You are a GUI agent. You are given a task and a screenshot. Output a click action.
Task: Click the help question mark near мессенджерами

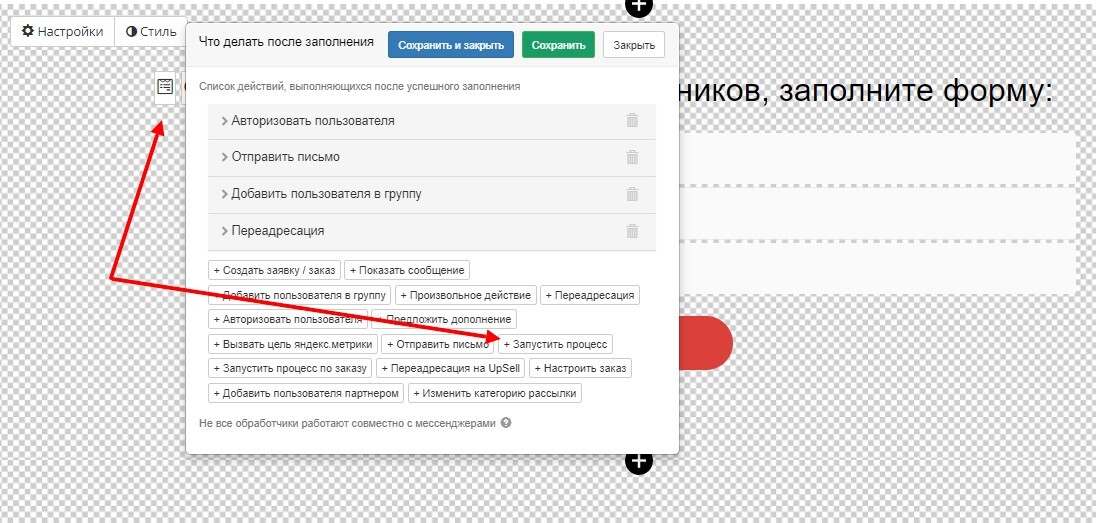(x=506, y=423)
